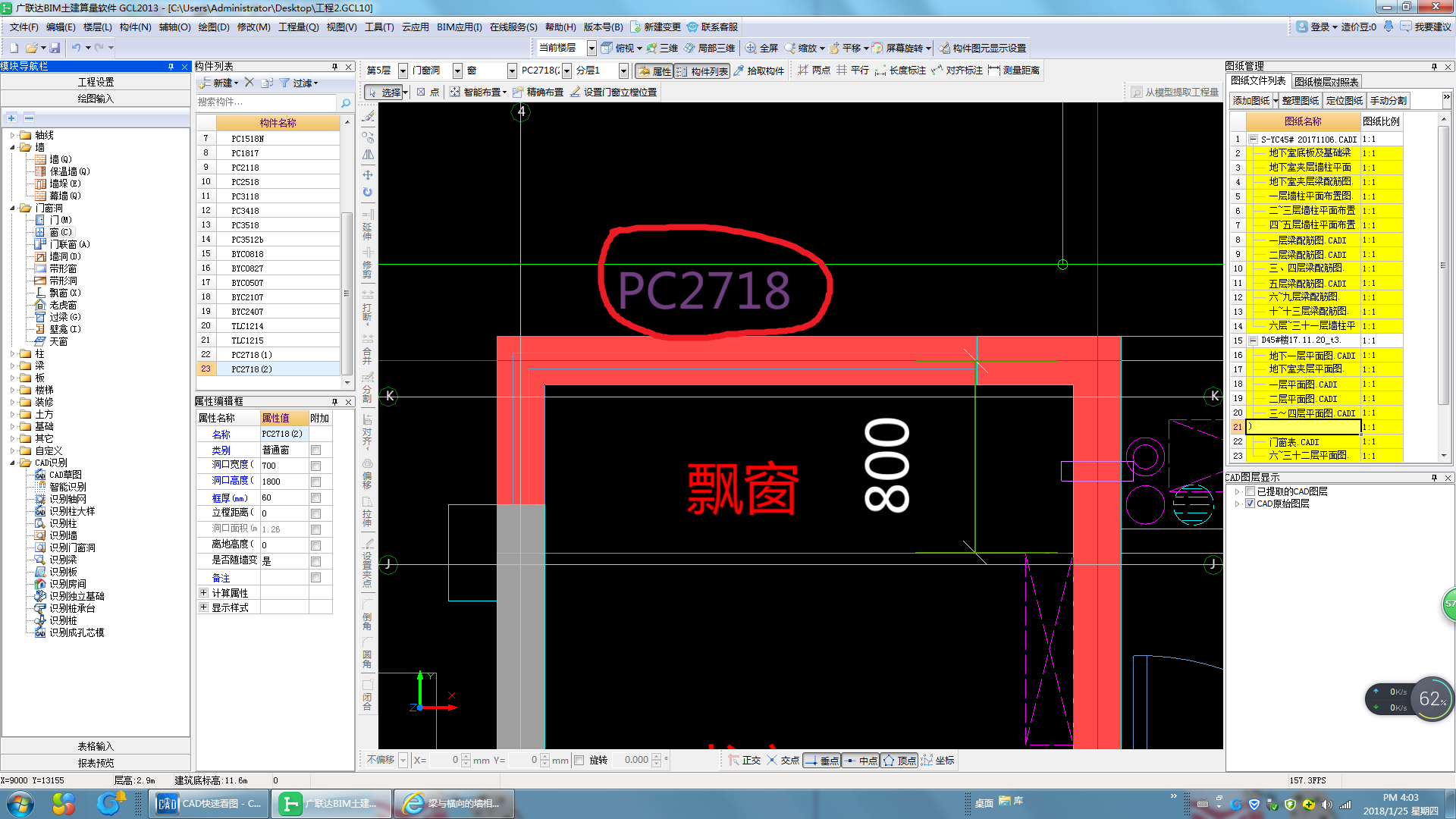Viewport: 1456px width, 819px height.
Task: Toggle 中点 midpoint snap
Action: coord(860,760)
